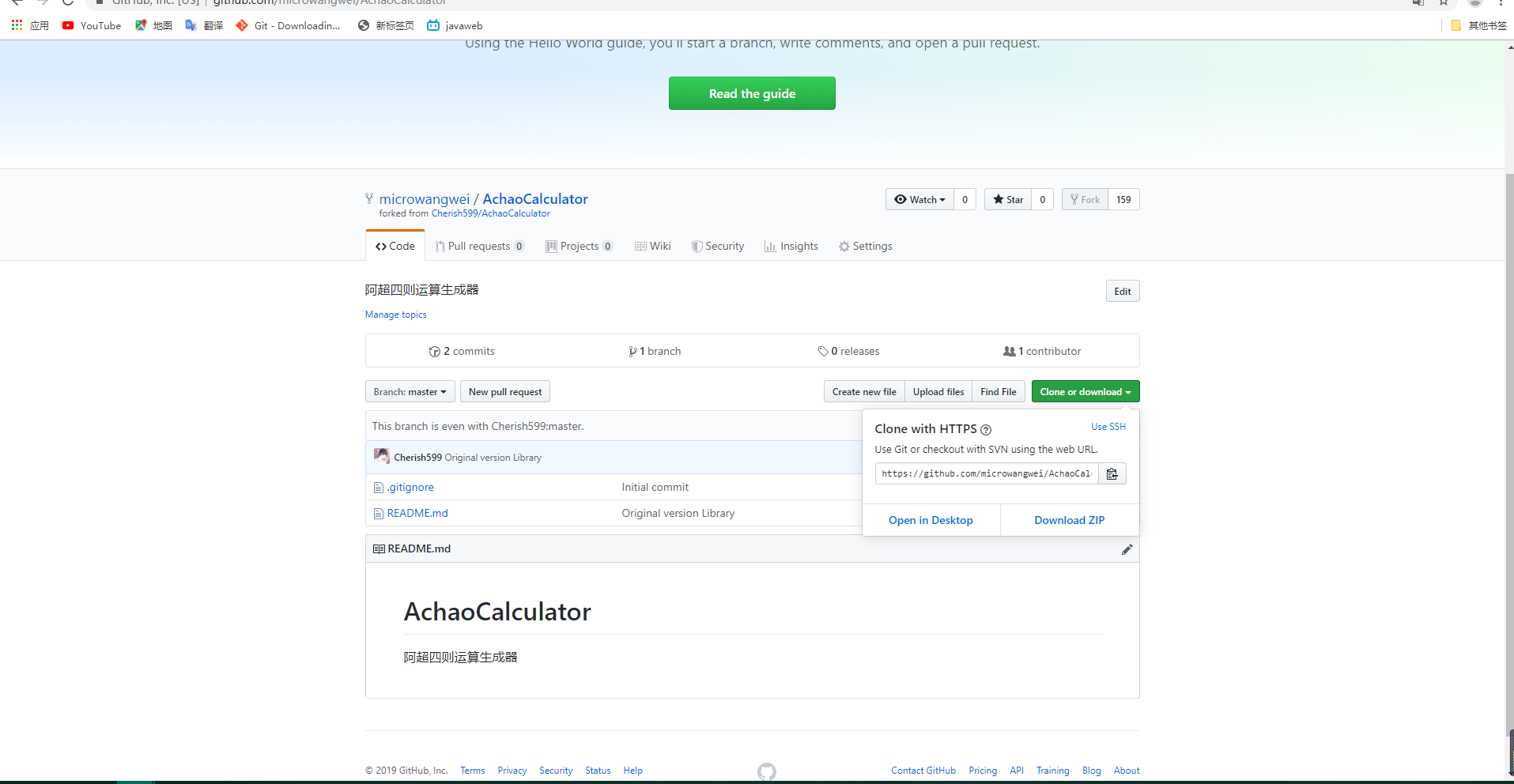Click the footer Status link
The width and height of the screenshot is (1514, 784).
[x=598, y=771]
